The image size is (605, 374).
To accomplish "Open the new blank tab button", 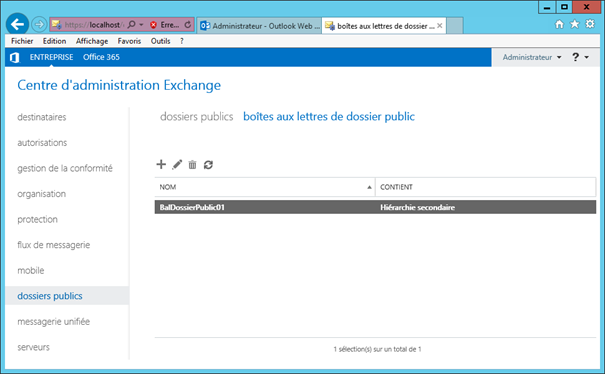I will click(x=455, y=26).
